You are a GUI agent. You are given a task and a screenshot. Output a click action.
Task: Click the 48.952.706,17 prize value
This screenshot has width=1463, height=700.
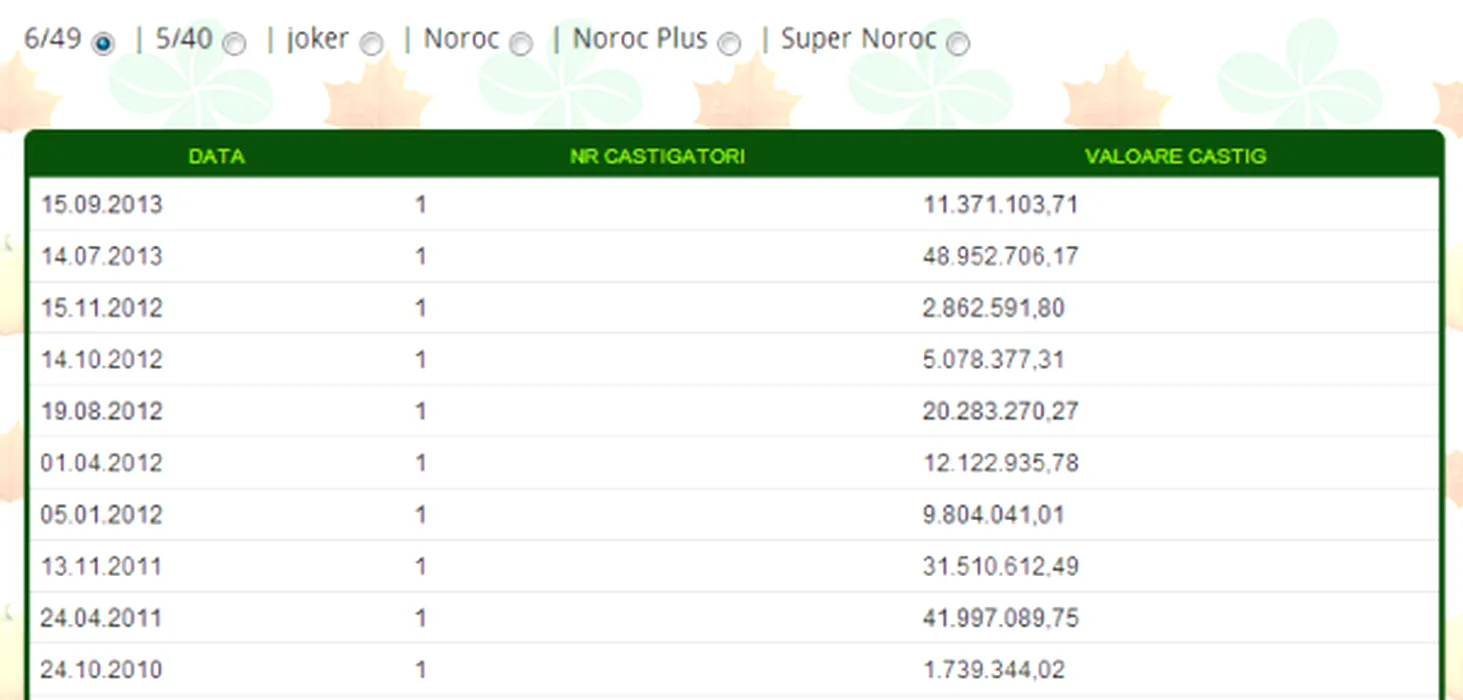tap(1000, 257)
